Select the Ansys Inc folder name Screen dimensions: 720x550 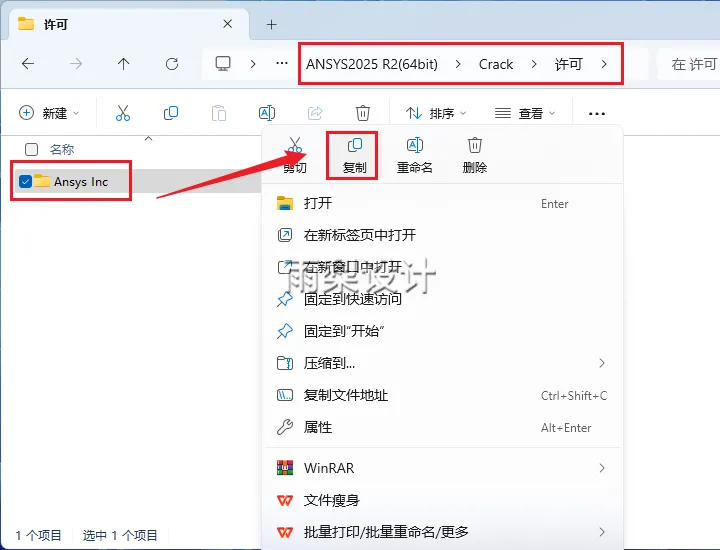(81, 182)
